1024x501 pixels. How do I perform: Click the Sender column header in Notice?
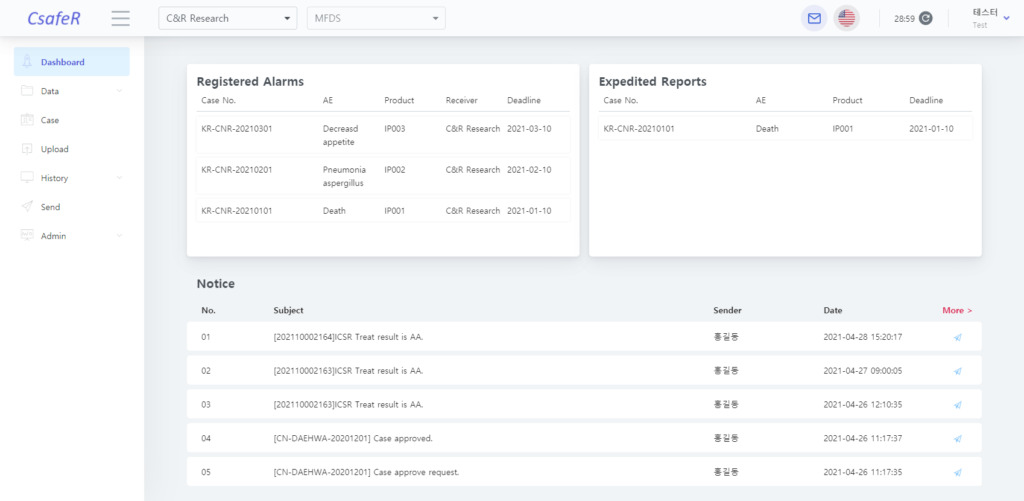coord(728,310)
